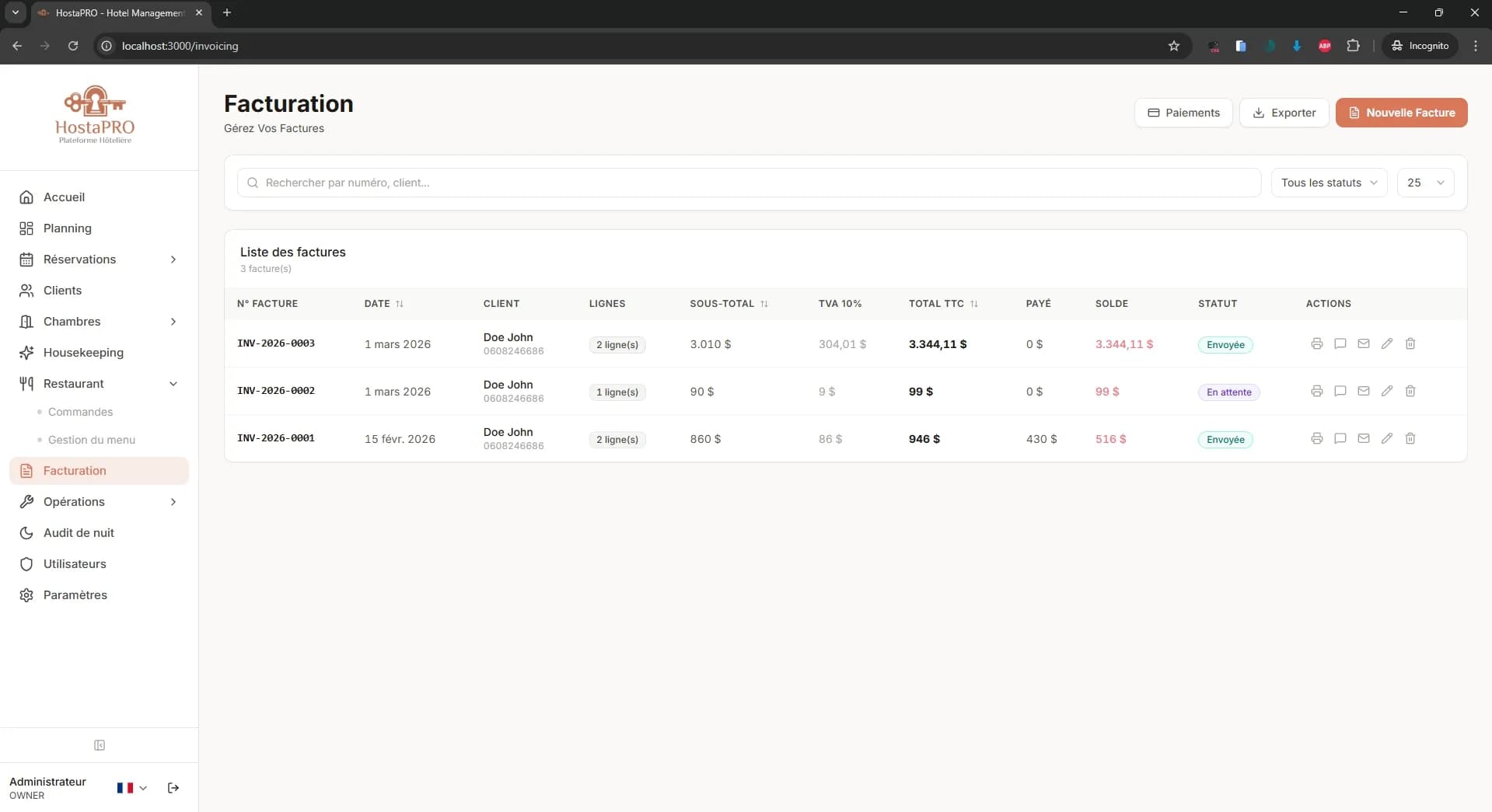The width and height of the screenshot is (1492, 812).
Task: Click the HostaPRO logo
Action: coord(94,113)
